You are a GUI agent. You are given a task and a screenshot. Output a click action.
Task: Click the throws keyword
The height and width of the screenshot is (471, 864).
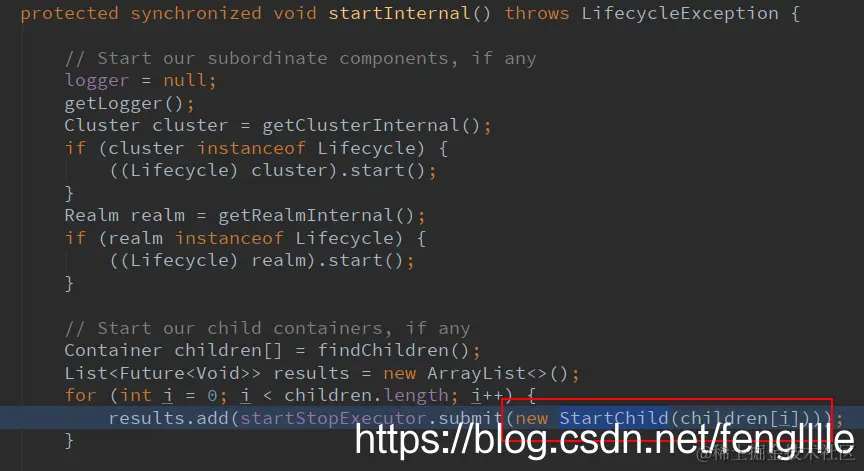coord(537,13)
